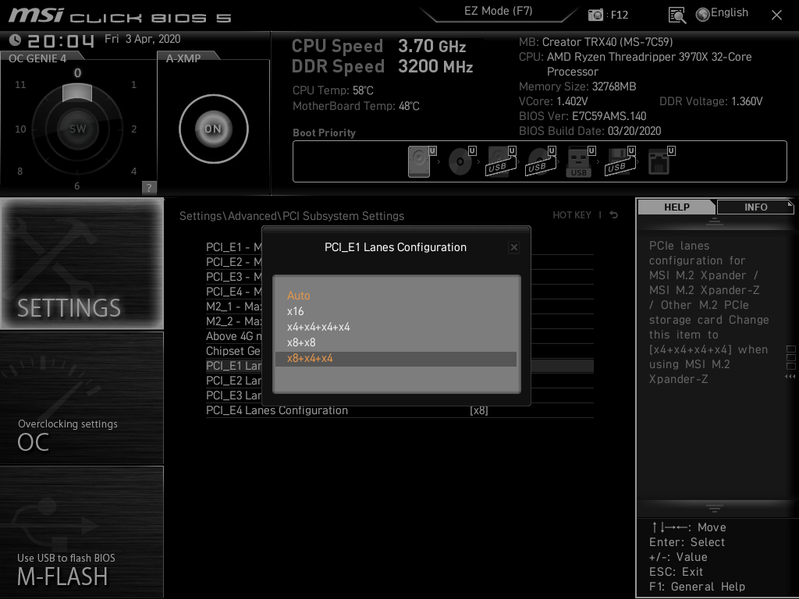The height and width of the screenshot is (599, 799).
Task: Select the PCI_E1 - Max speed row
Action: (x=233, y=247)
